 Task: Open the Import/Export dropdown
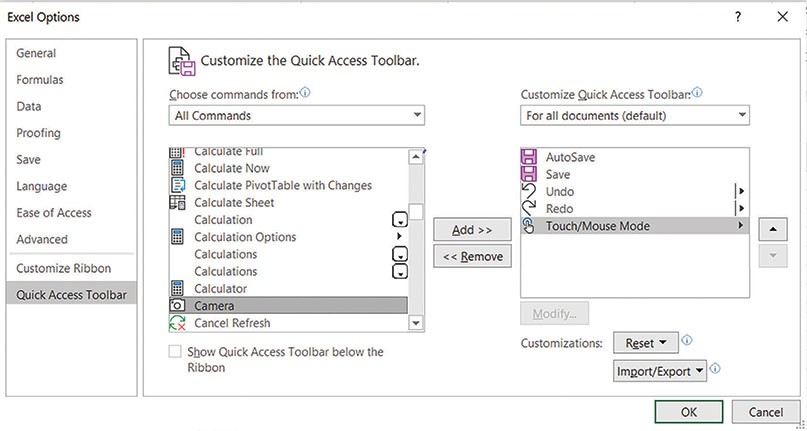click(660, 371)
